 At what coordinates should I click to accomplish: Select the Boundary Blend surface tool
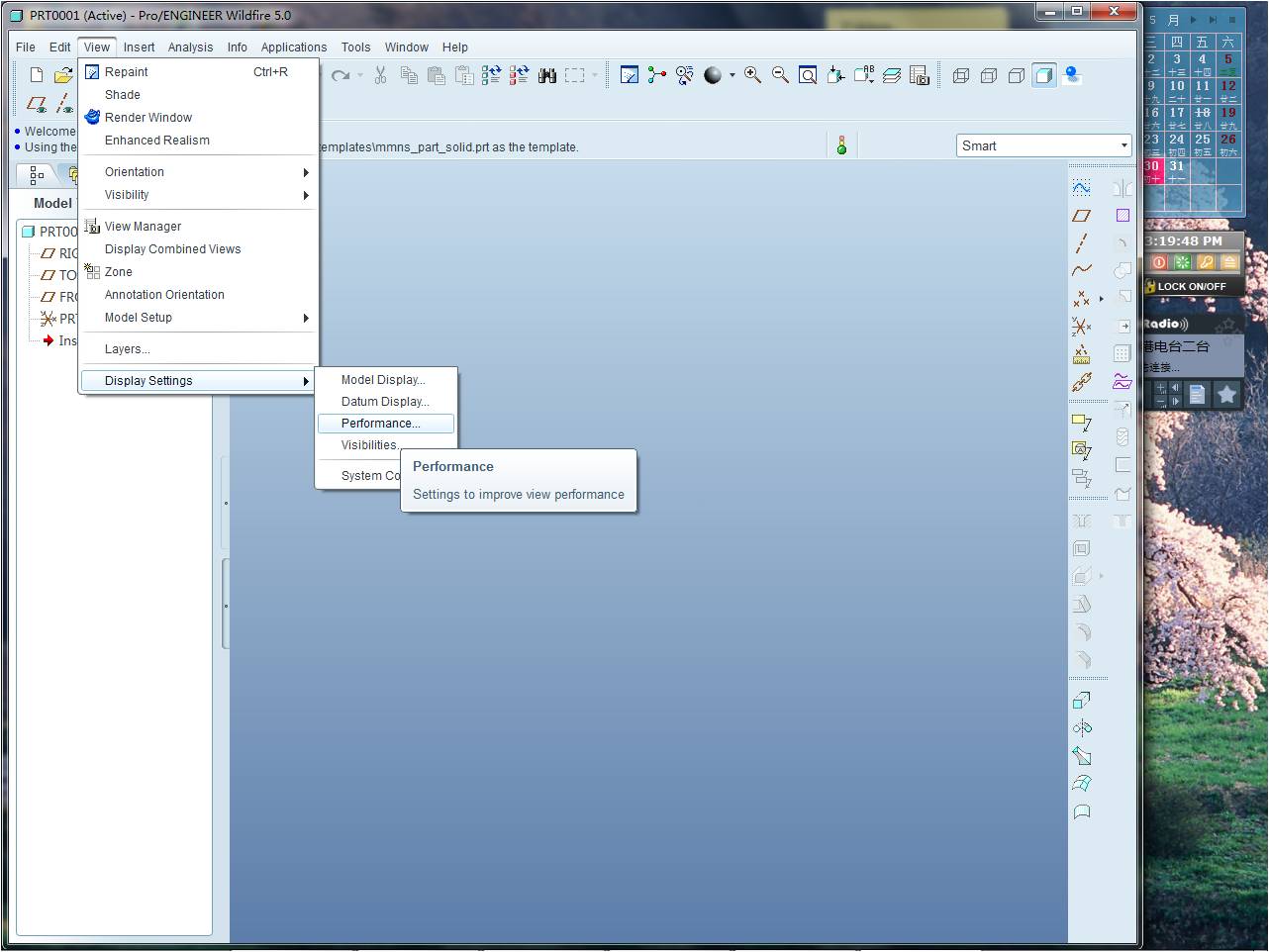[x=1081, y=784]
